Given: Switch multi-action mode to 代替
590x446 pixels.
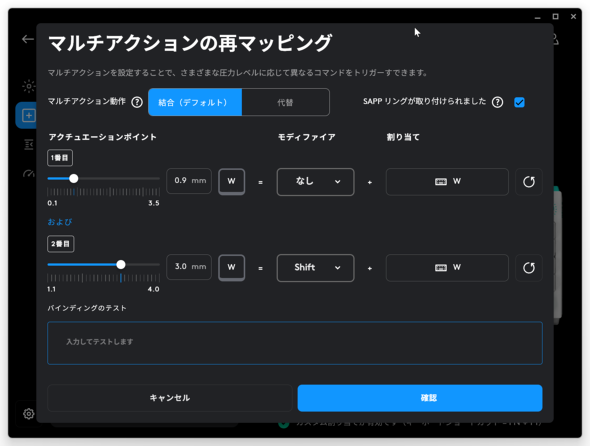Looking at the screenshot, I should coord(285,102).
